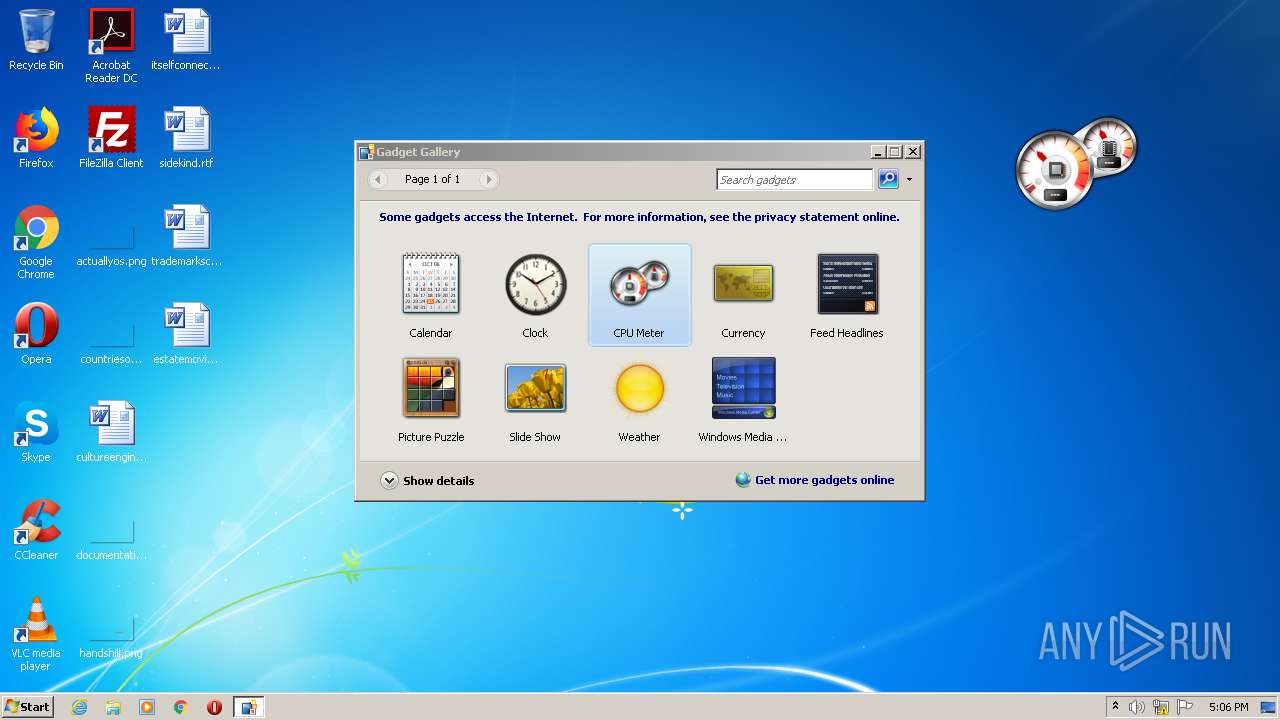The width and height of the screenshot is (1280, 720).
Task: Open Acrobat Reader DC shortcut
Action: 111,46
